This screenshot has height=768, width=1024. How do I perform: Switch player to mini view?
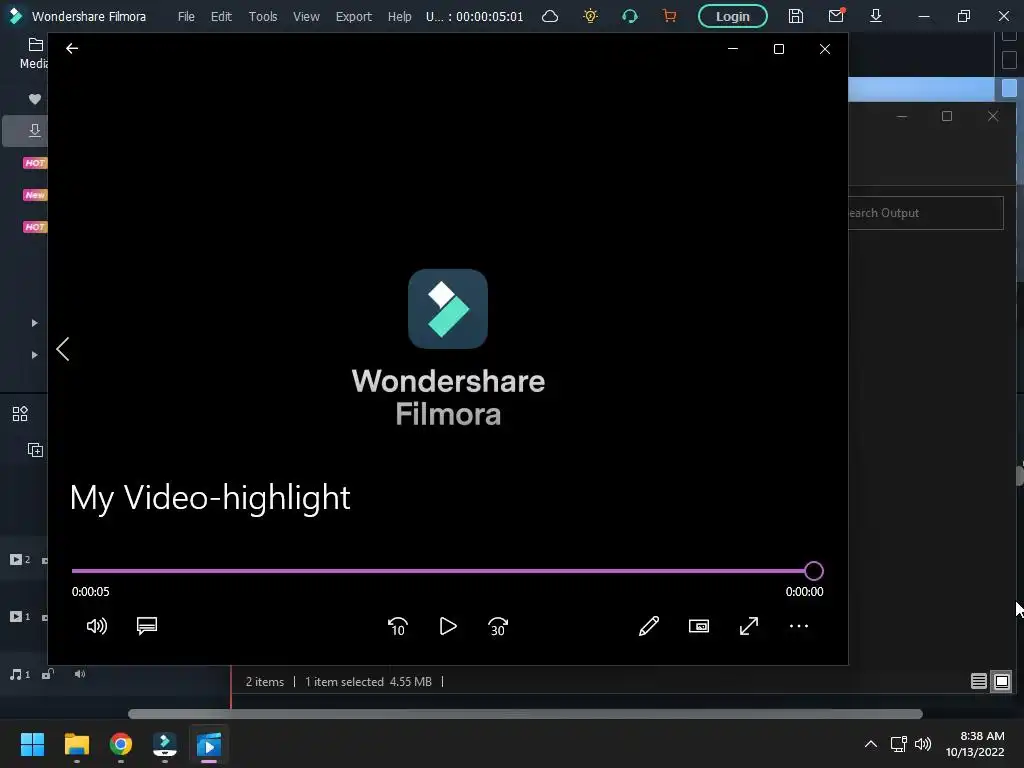699,626
